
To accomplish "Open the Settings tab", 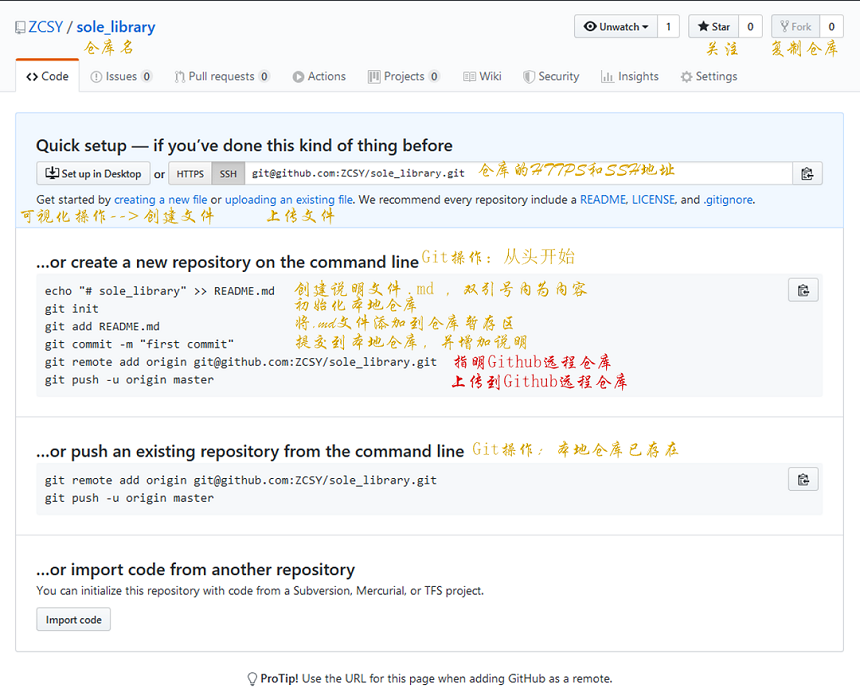I will 709,76.
